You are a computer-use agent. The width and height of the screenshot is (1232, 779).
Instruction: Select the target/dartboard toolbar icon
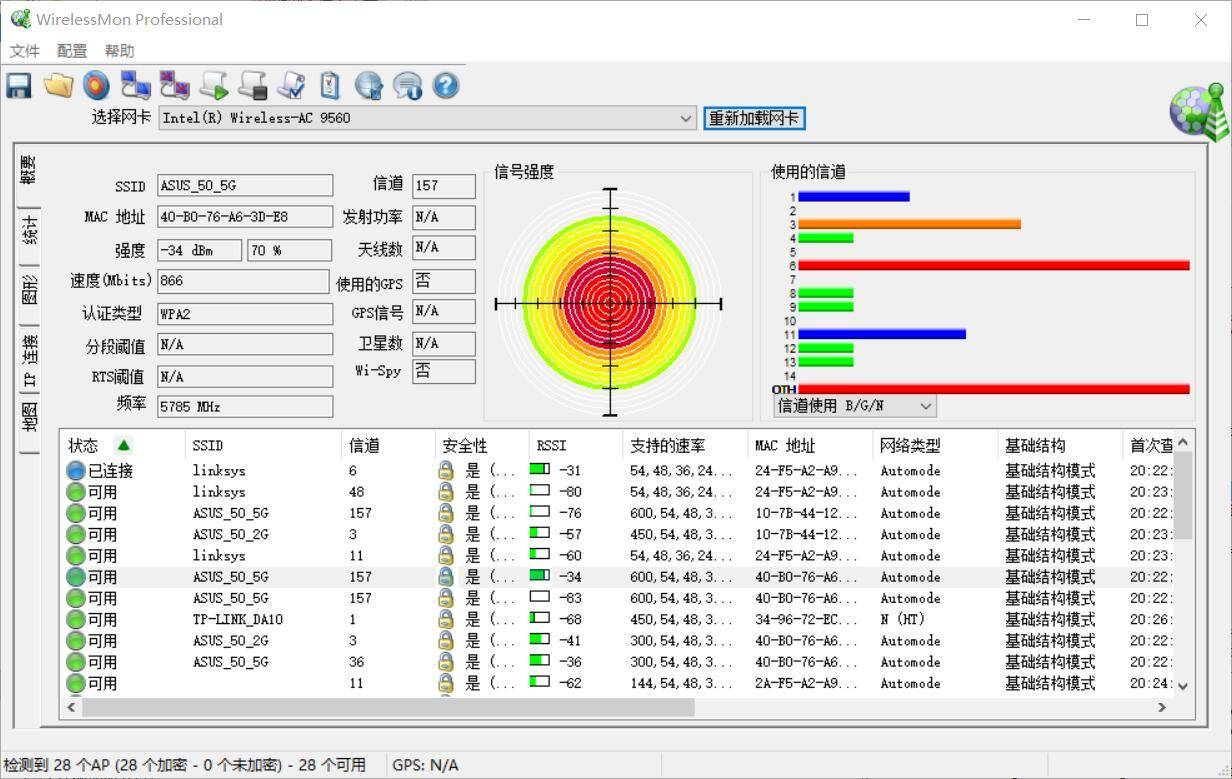[x=96, y=86]
